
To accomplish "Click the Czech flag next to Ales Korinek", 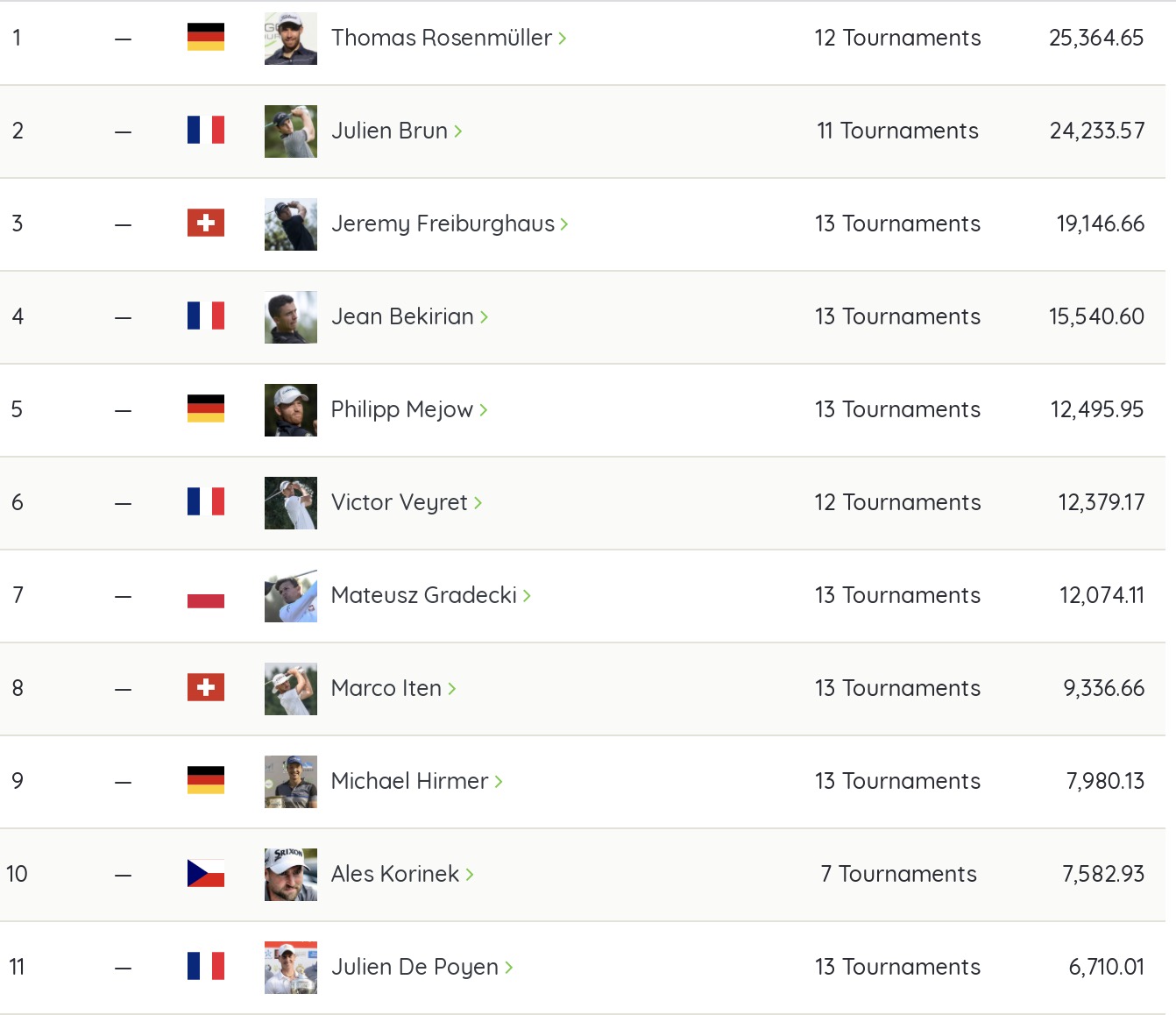I will coord(206,873).
